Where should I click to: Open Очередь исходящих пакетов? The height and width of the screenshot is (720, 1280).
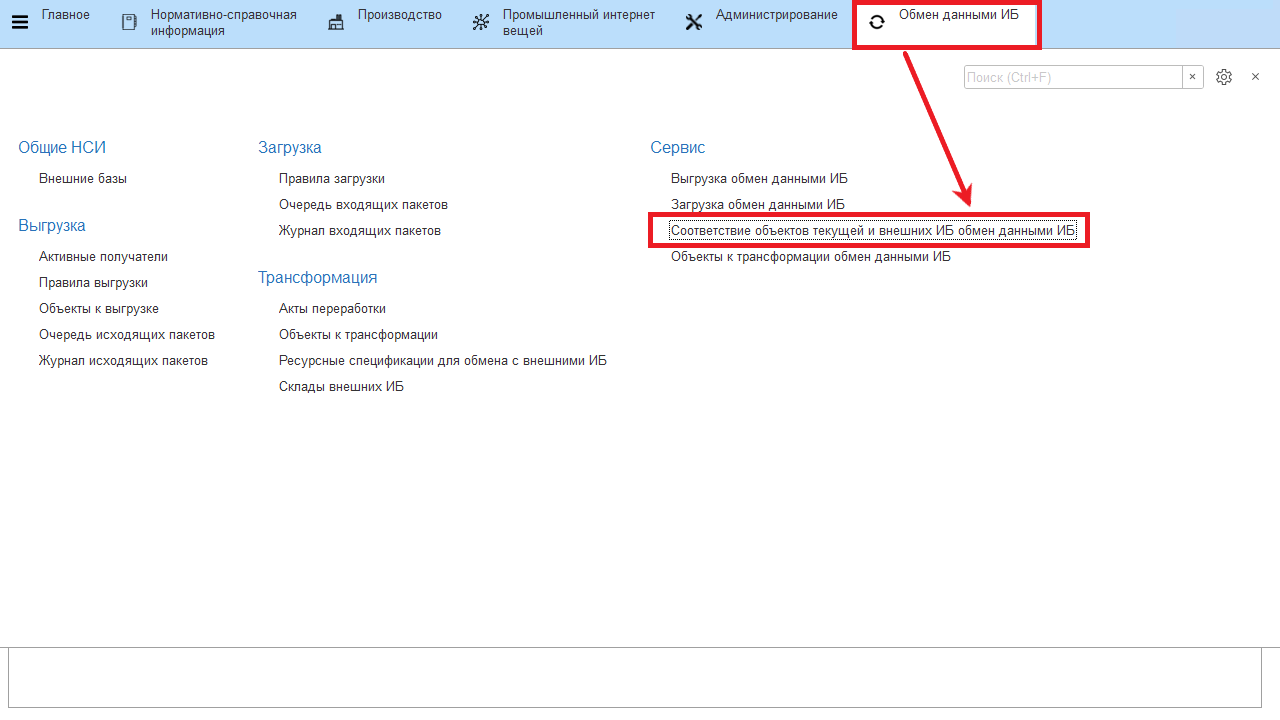click(x=127, y=335)
